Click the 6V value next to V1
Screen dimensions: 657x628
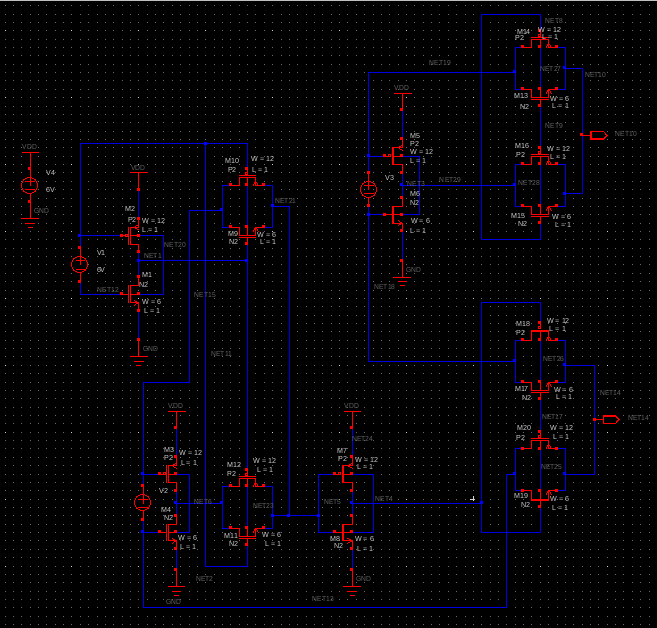101,269
